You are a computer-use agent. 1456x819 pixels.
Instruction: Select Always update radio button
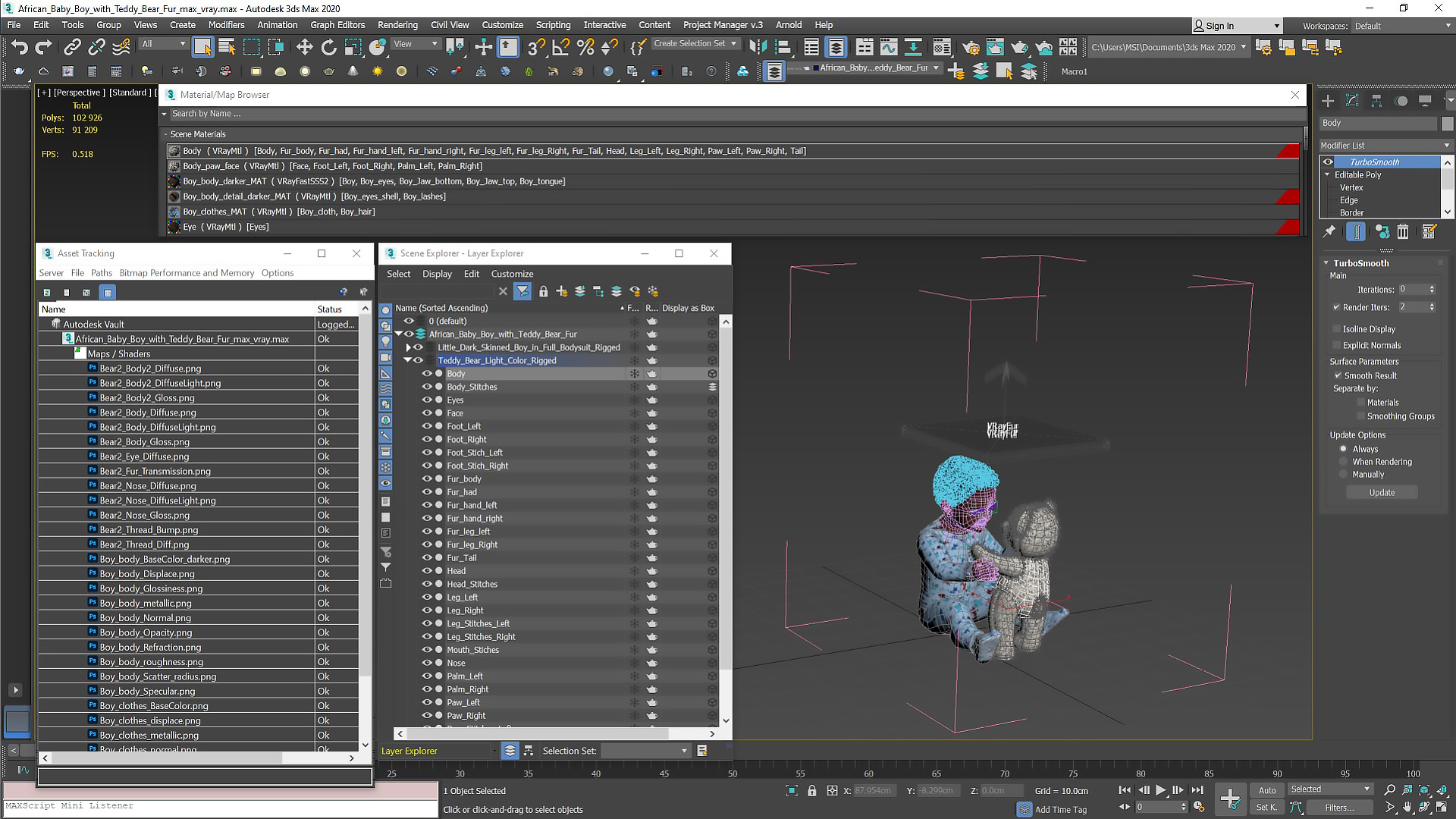pyautogui.click(x=1343, y=448)
